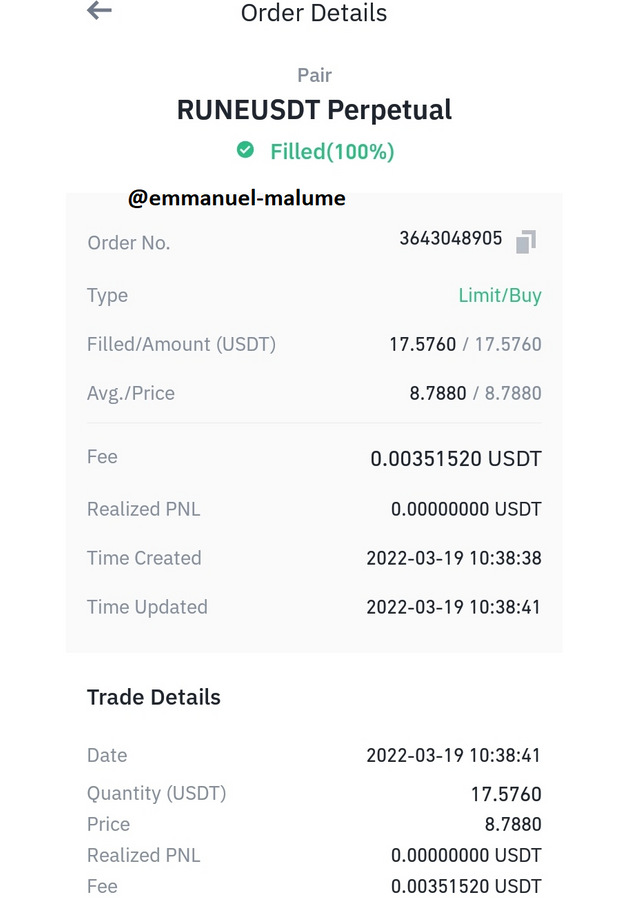
Task: Copy the order number with copy icon
Action: click(x=526, y=241)
